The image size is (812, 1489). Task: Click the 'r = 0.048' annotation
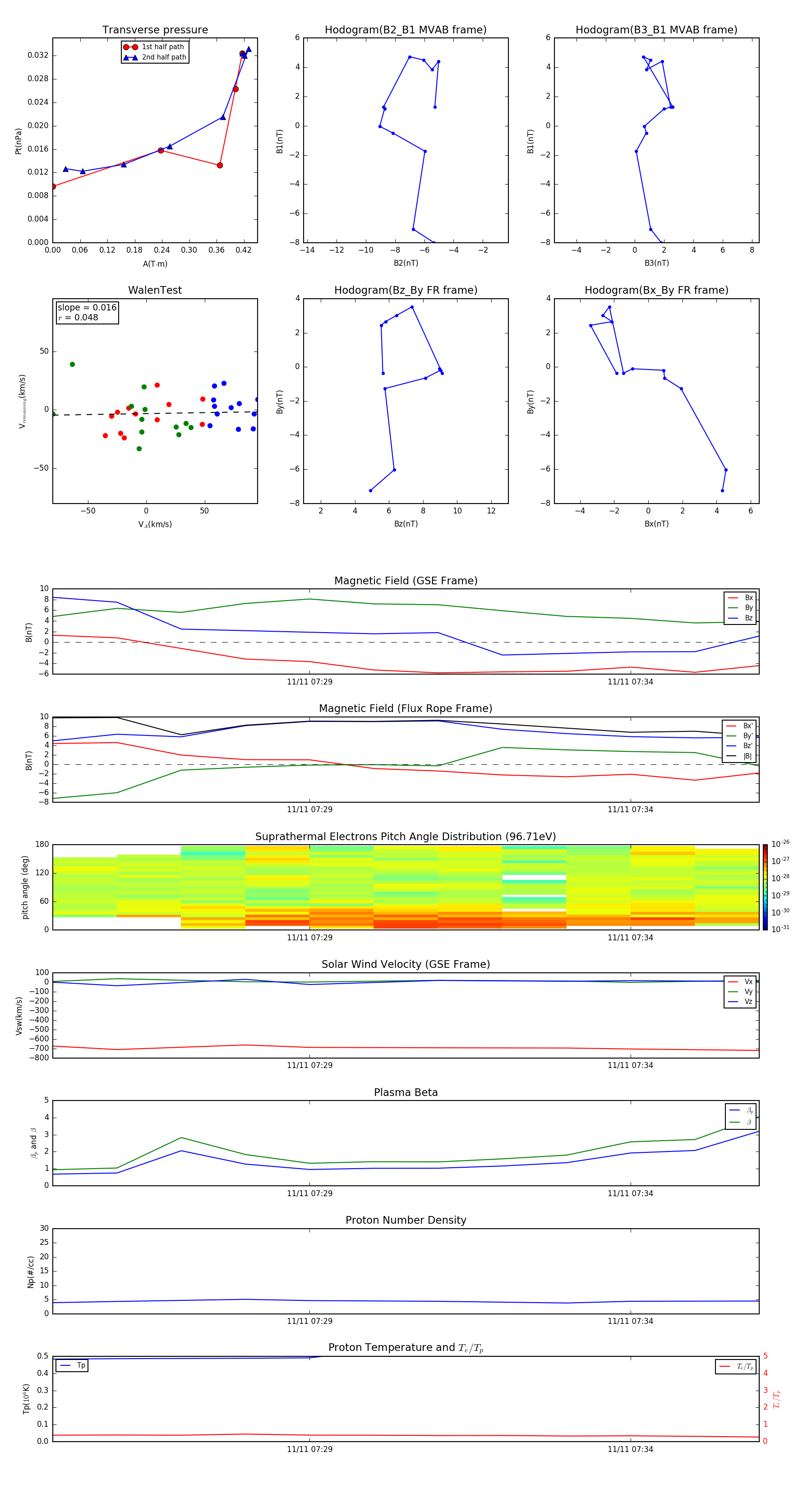[78, 317]
